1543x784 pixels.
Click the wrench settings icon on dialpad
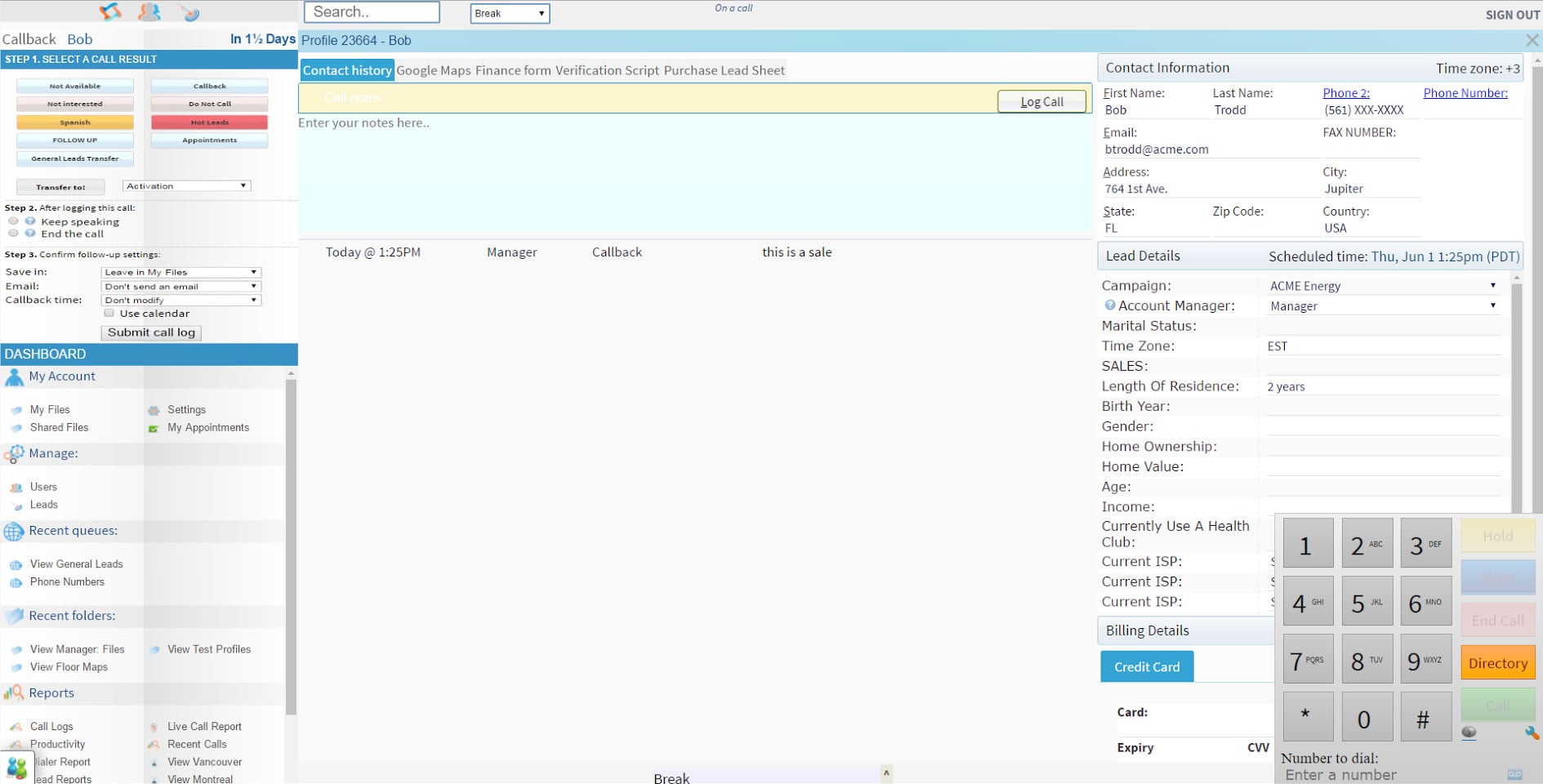point(1532,733)
